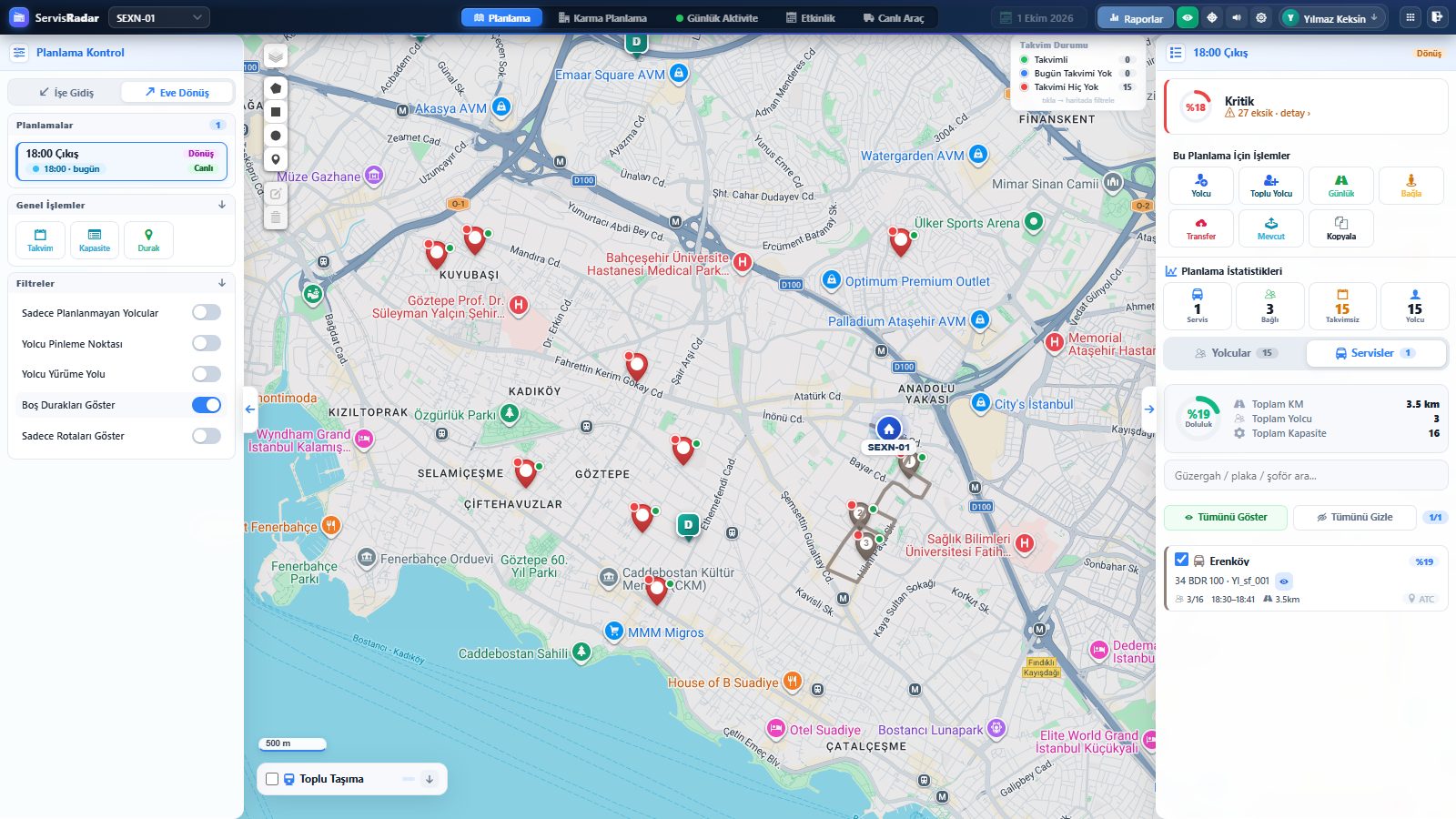This screenshot has height=819, width=1456.
Task: Click the Durak general action button
Action: [x=148, y=240]
